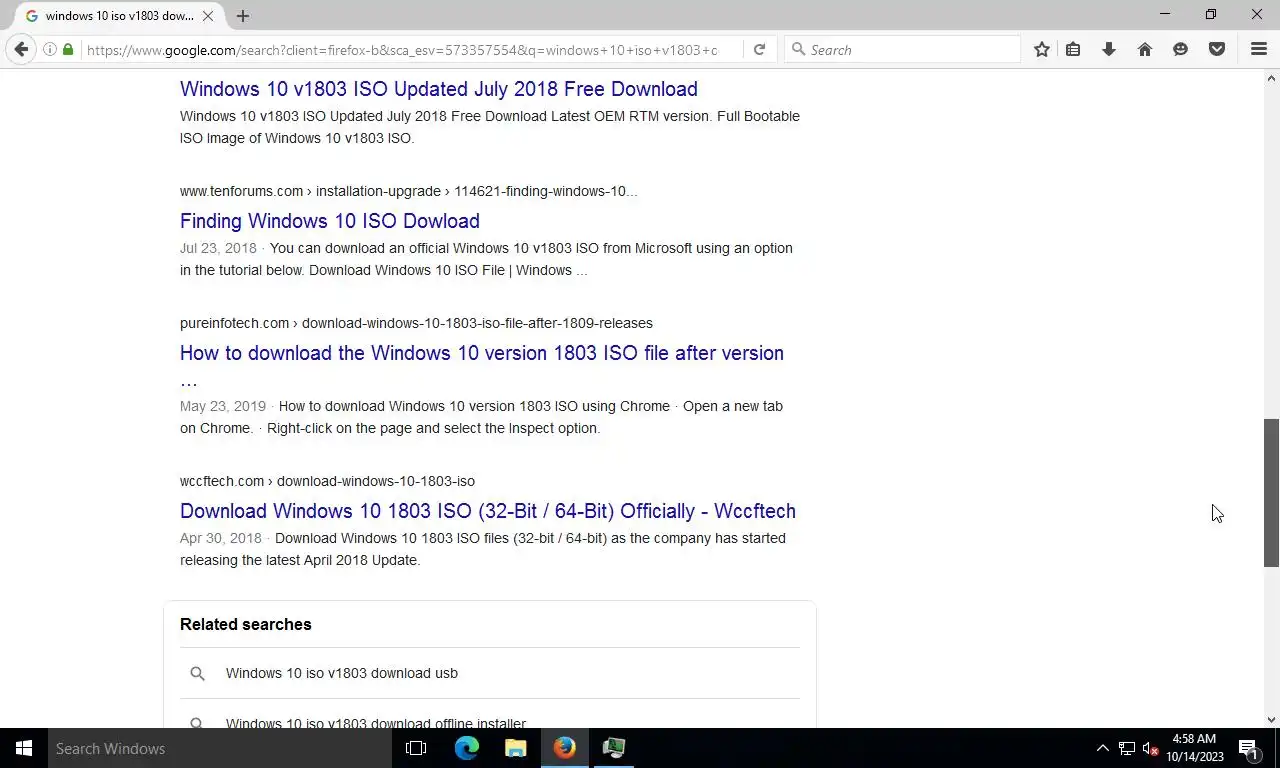
Task: Show bookmarks library icon
Action: coord(1073,49)
